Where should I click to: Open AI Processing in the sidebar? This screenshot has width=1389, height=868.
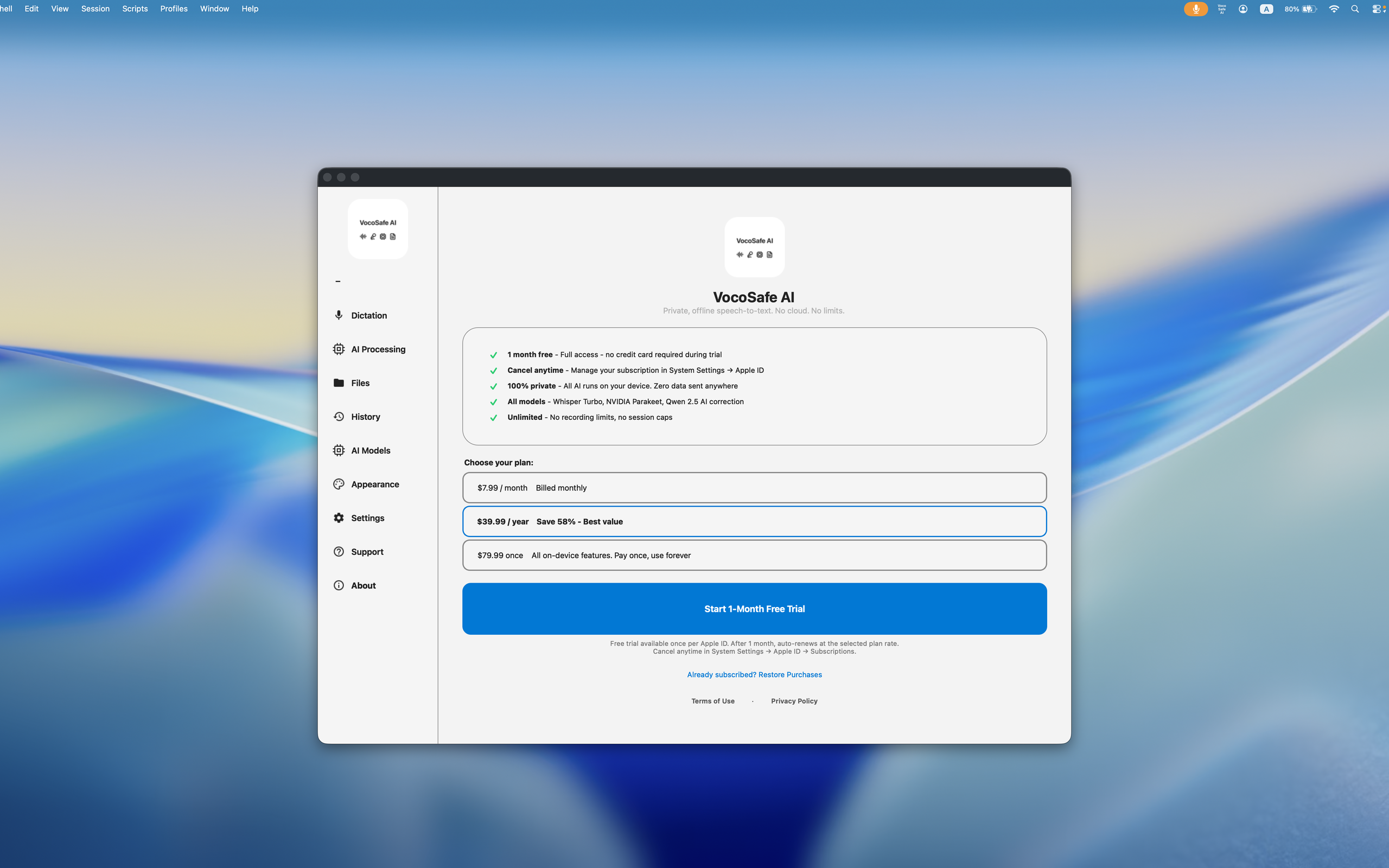[x=369, y=349]
